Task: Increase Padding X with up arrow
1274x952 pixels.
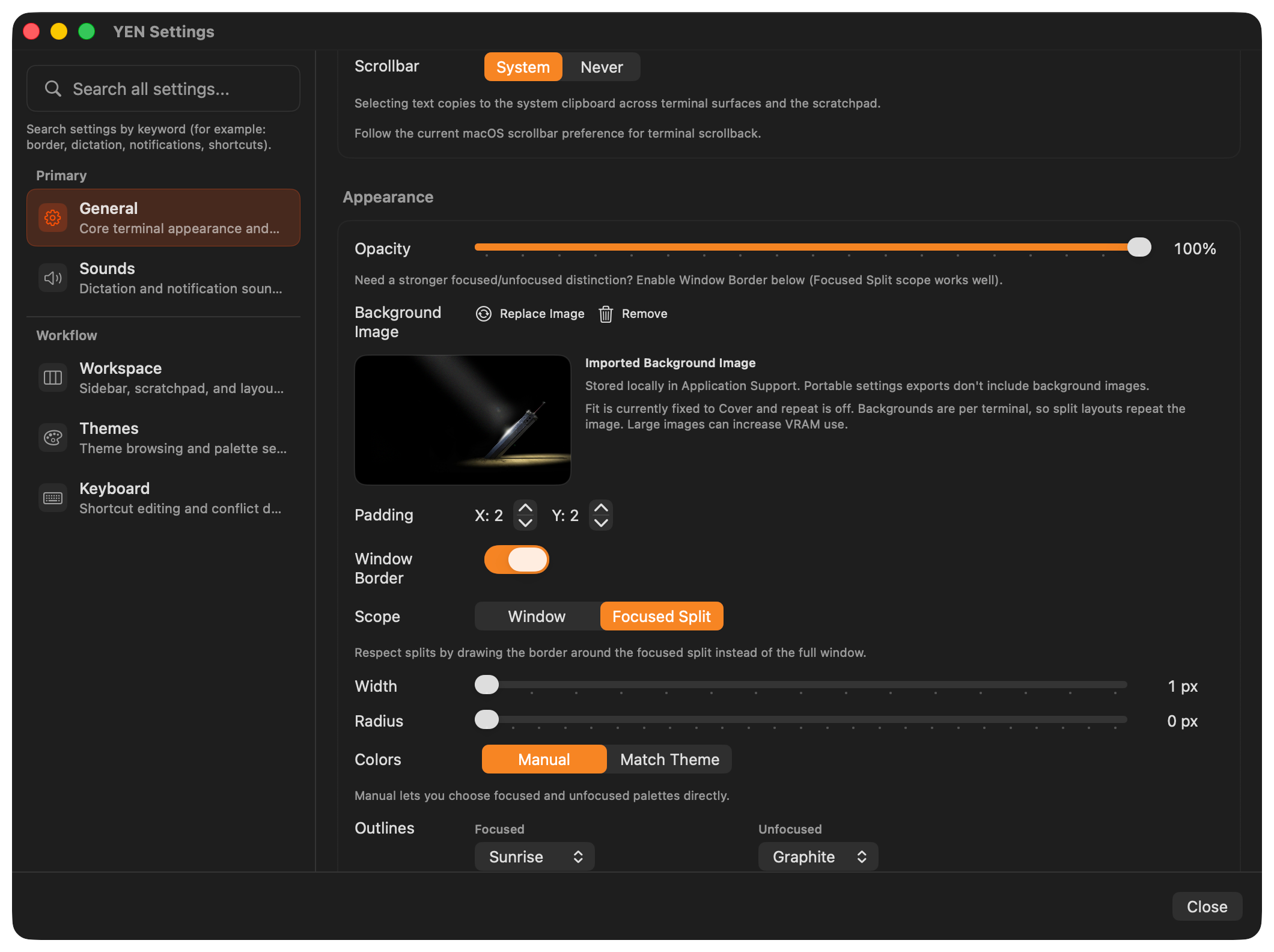Action: 525,508
